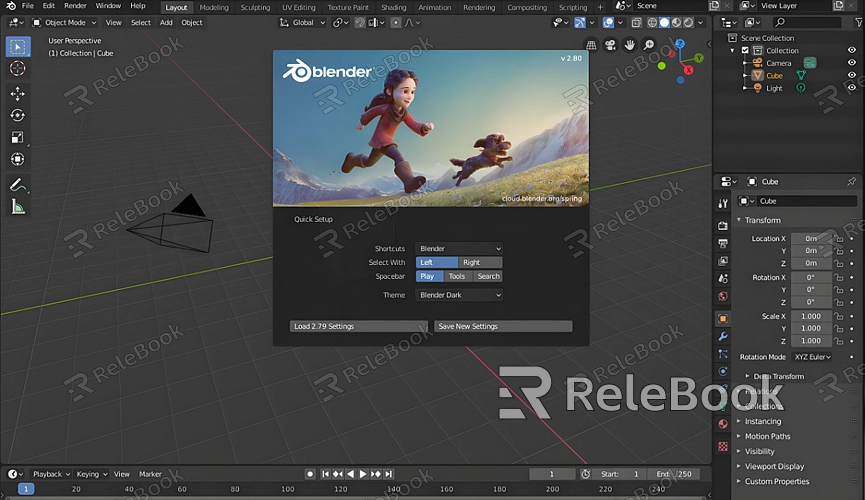Image resolution: width=865 pixels, height=500 pixels.
Task: Uncheck the Collection checkbox in outliner
Action: (745, 50)
